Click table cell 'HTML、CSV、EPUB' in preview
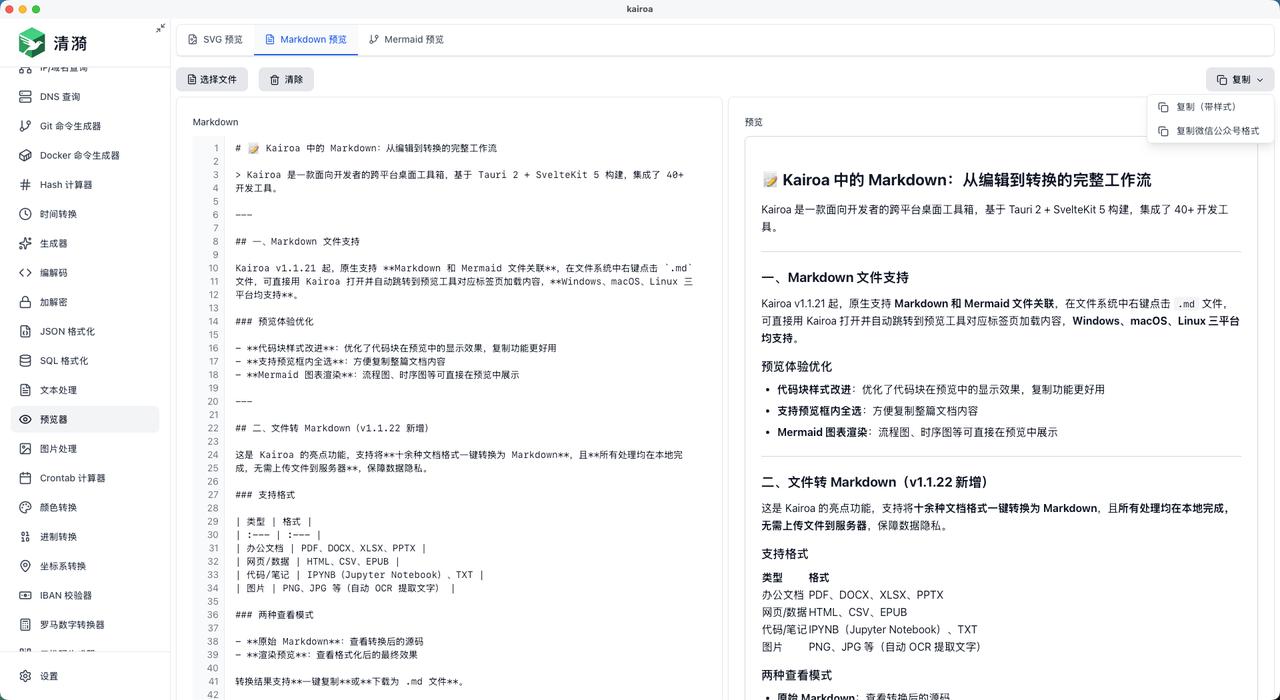The width and height of the screenshot is (1280, 700). [858, 612]
